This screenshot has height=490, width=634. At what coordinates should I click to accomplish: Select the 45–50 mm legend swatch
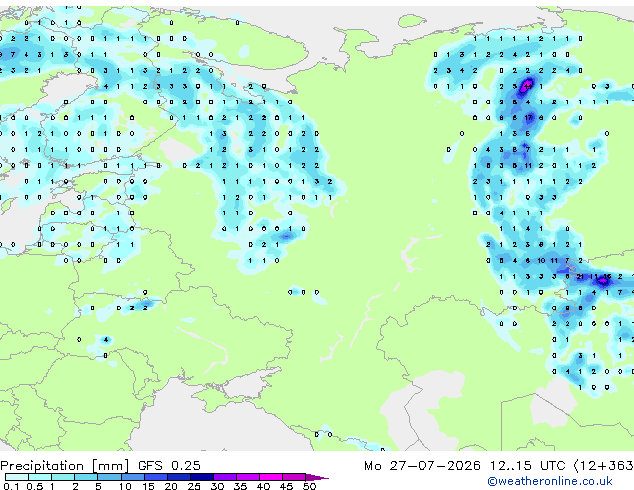pos(294,477)
